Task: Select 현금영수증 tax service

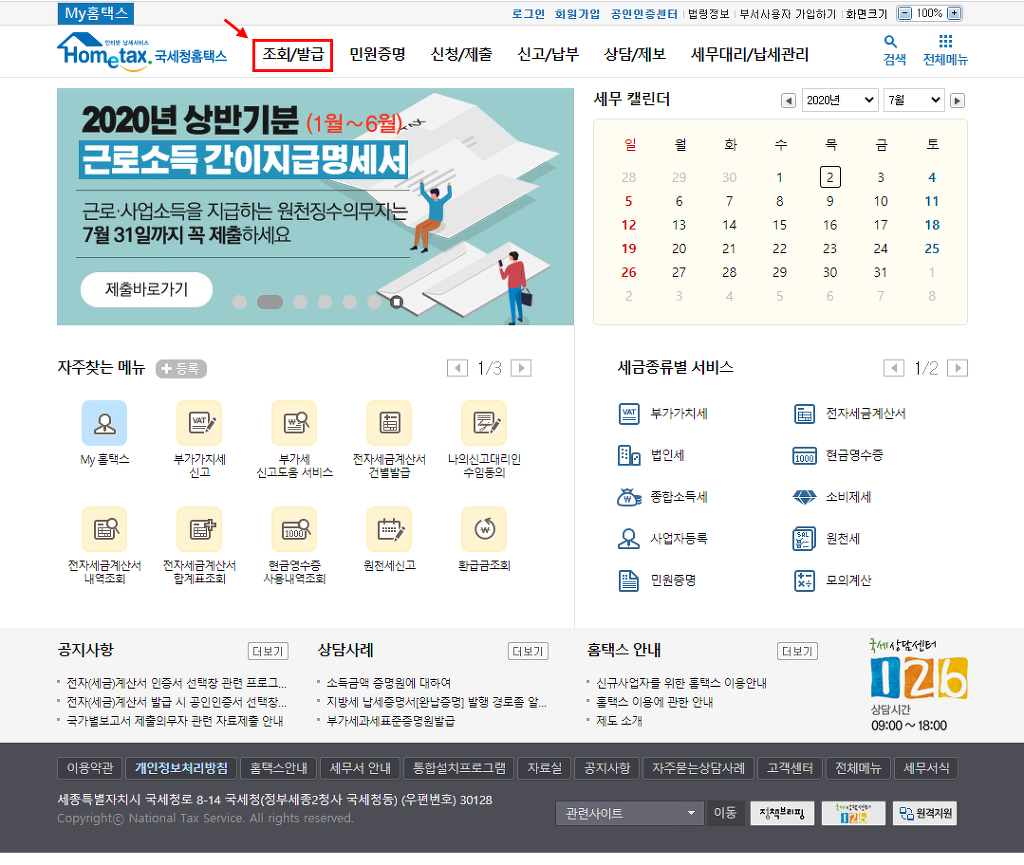Action: coord(838,455)
